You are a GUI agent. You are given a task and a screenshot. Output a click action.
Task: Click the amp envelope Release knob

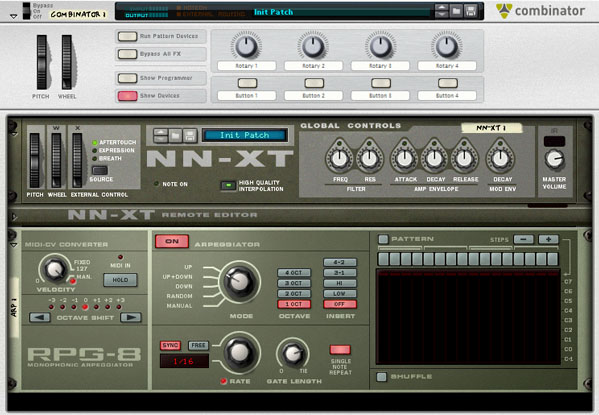(x=464, y=159)
